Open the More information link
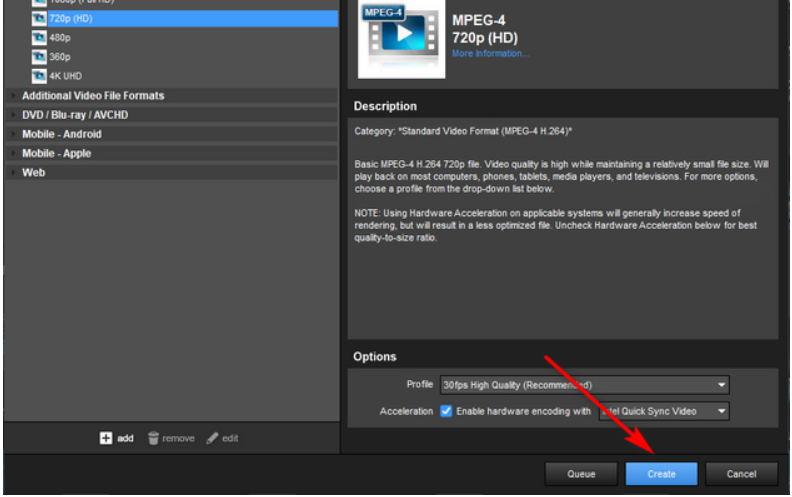The image size is (792, 497). coord(490,53)
